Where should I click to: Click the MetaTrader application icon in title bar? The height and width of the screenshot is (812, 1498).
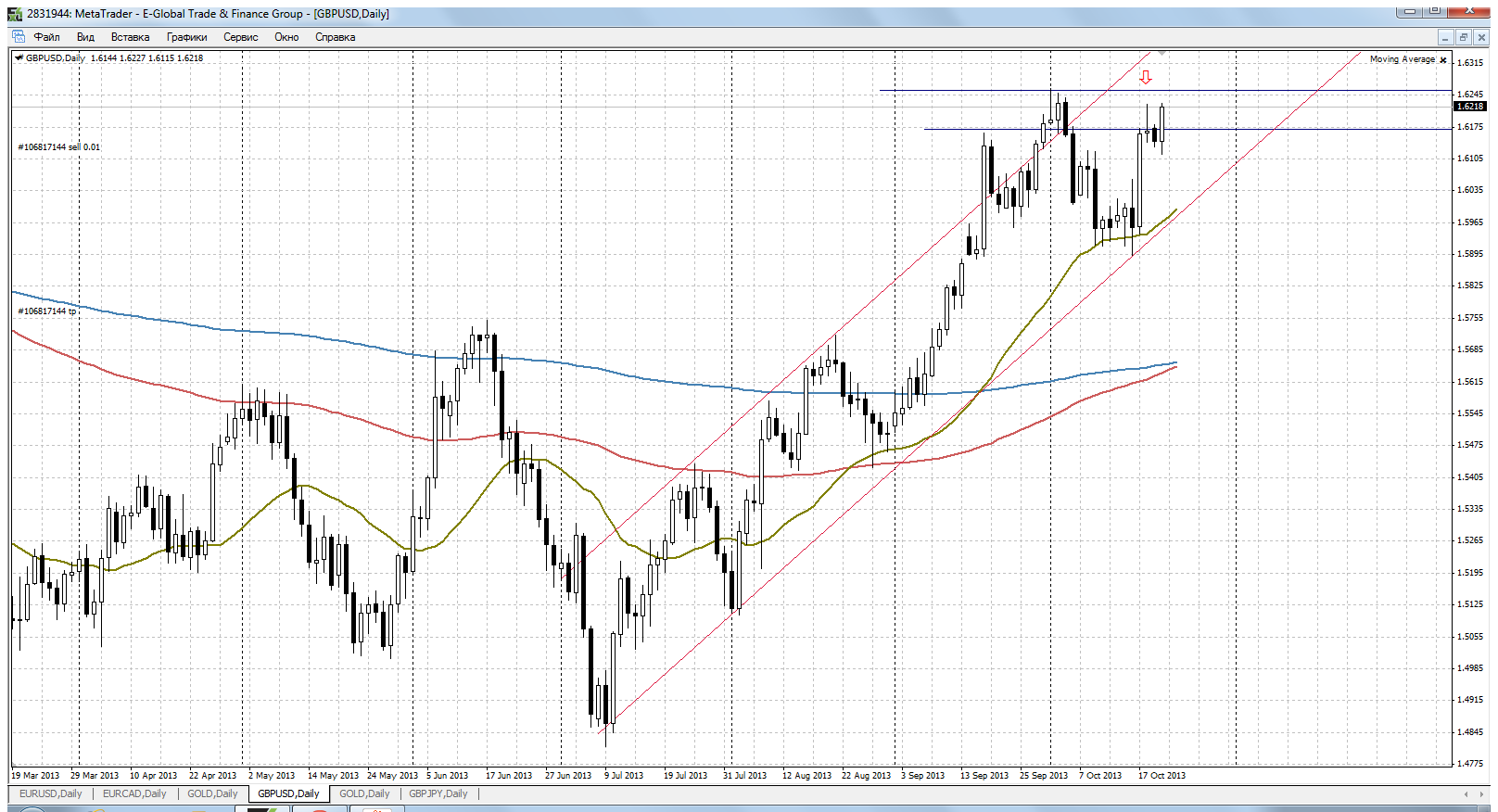[15, 14]
